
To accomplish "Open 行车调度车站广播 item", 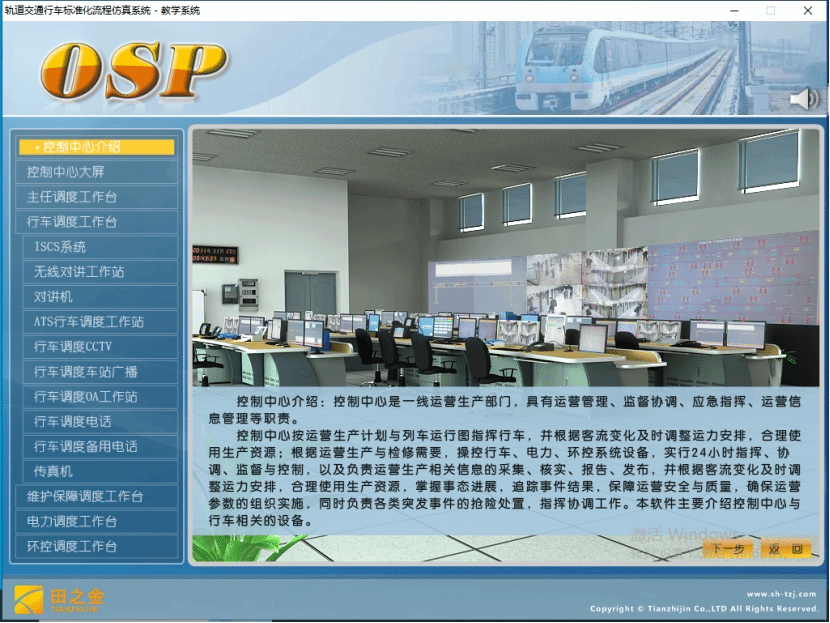I will 100,372.
